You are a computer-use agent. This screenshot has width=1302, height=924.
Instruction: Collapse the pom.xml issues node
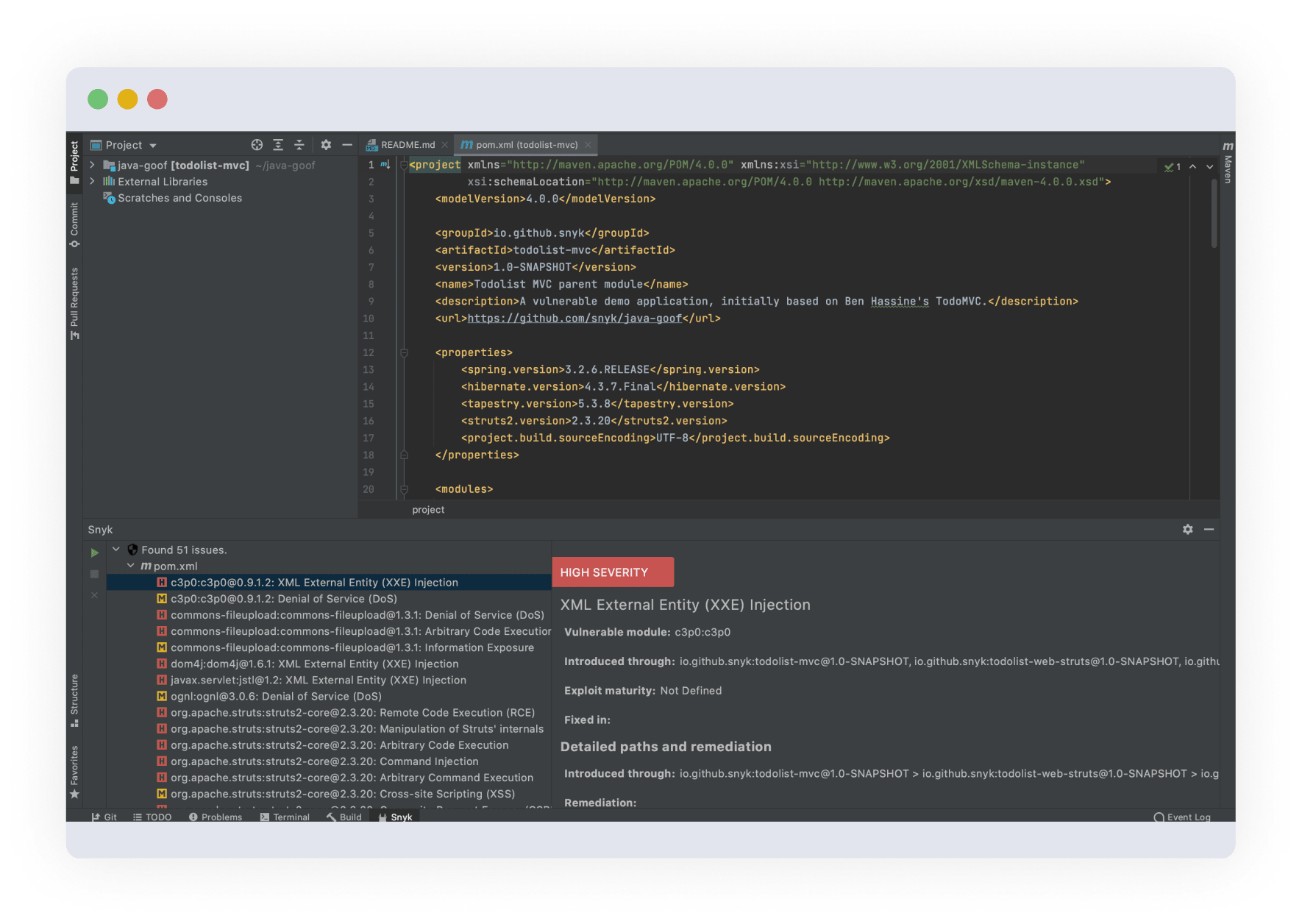[x=131, y=566]
